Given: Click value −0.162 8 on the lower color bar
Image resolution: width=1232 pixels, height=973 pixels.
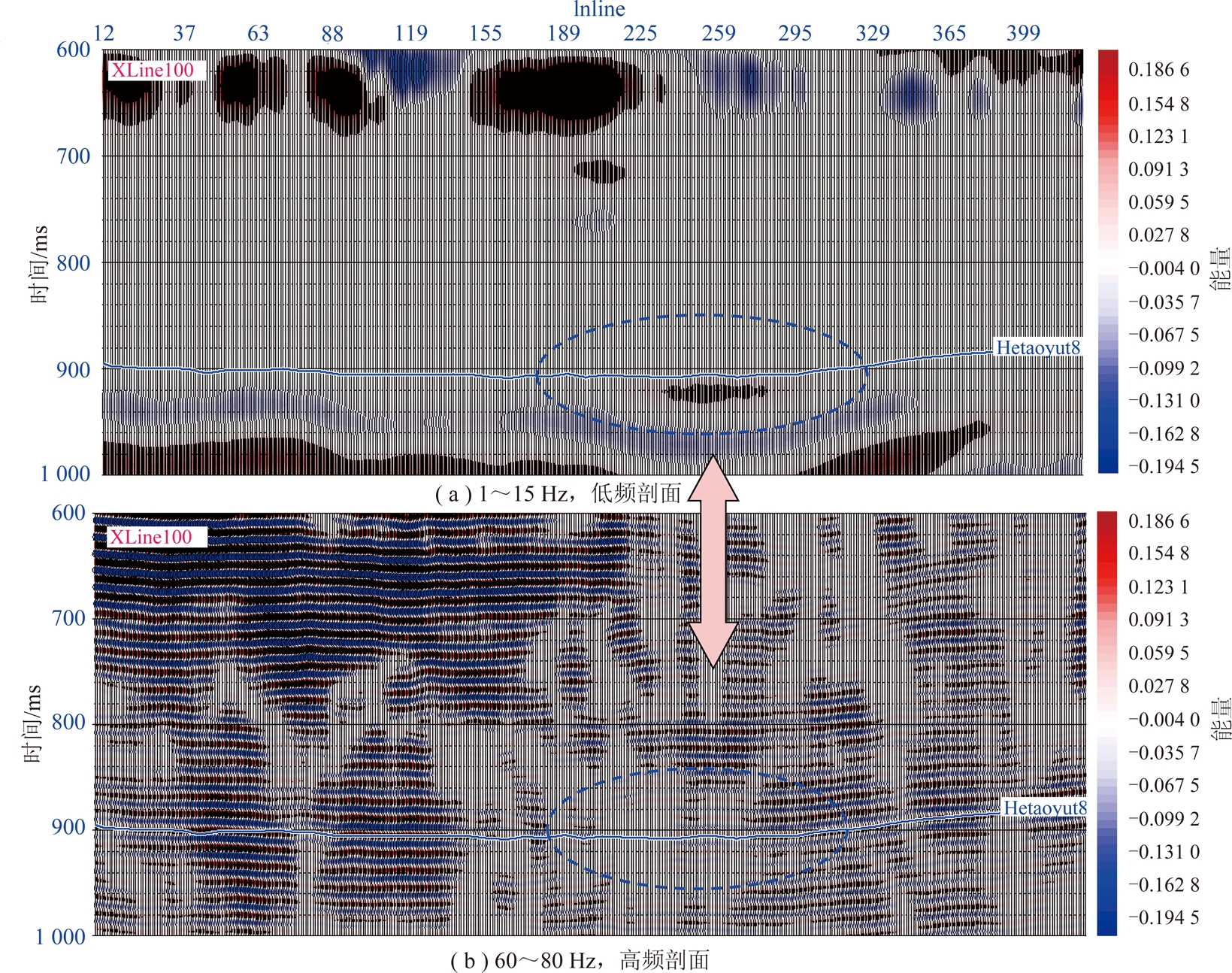Looking at the screenshot, I should point(1164,885).
